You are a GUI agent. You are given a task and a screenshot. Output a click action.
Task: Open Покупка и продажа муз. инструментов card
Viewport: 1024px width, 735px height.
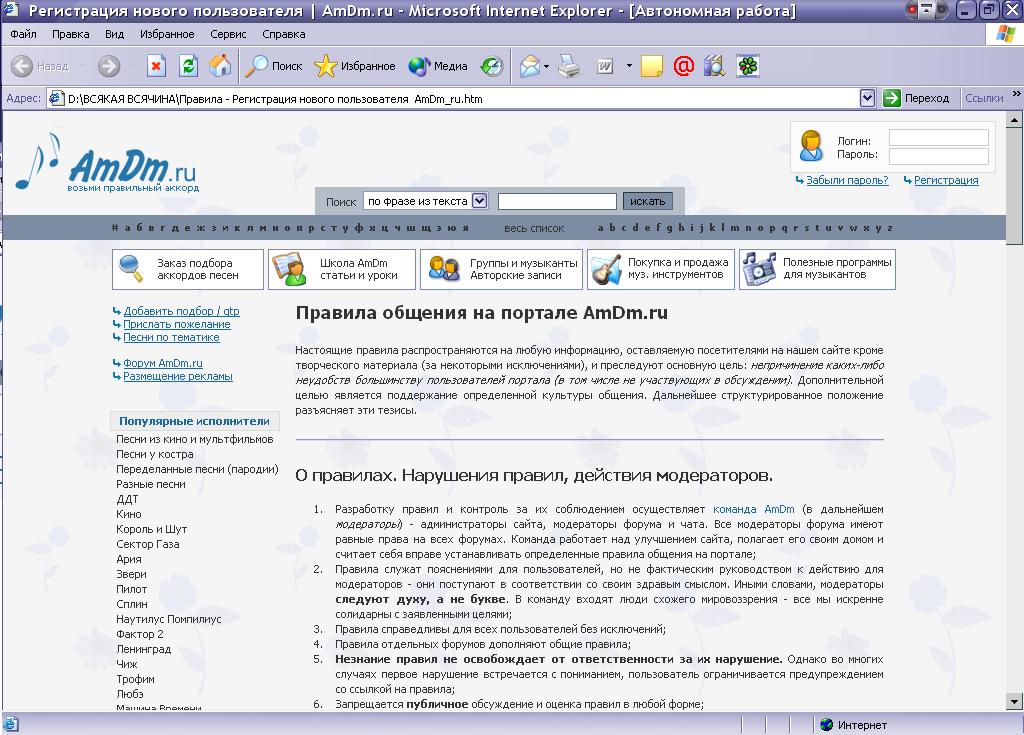pos(661,269)
